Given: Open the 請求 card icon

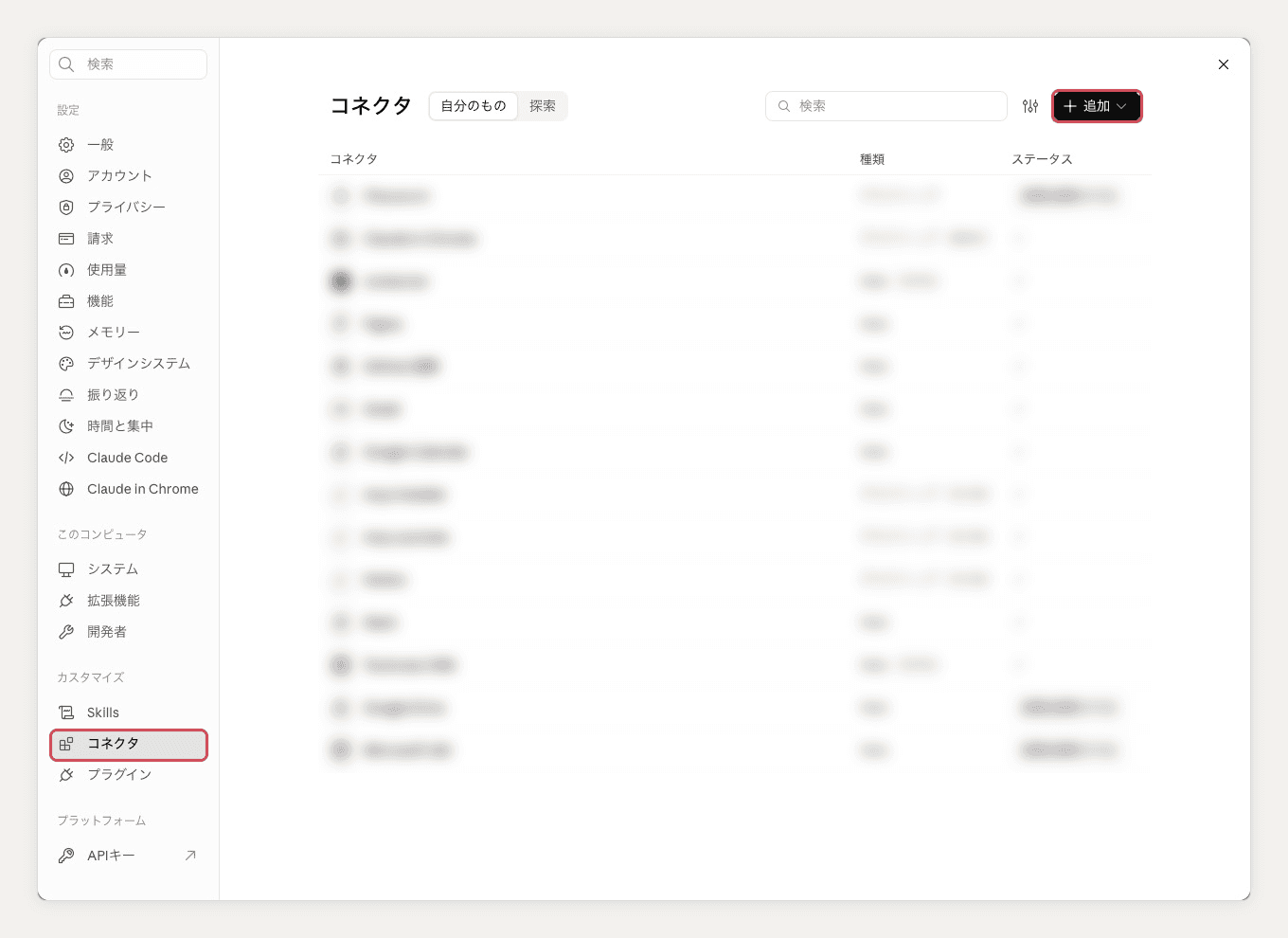Looking at the screenshot, I should click(x=66, y=239).
